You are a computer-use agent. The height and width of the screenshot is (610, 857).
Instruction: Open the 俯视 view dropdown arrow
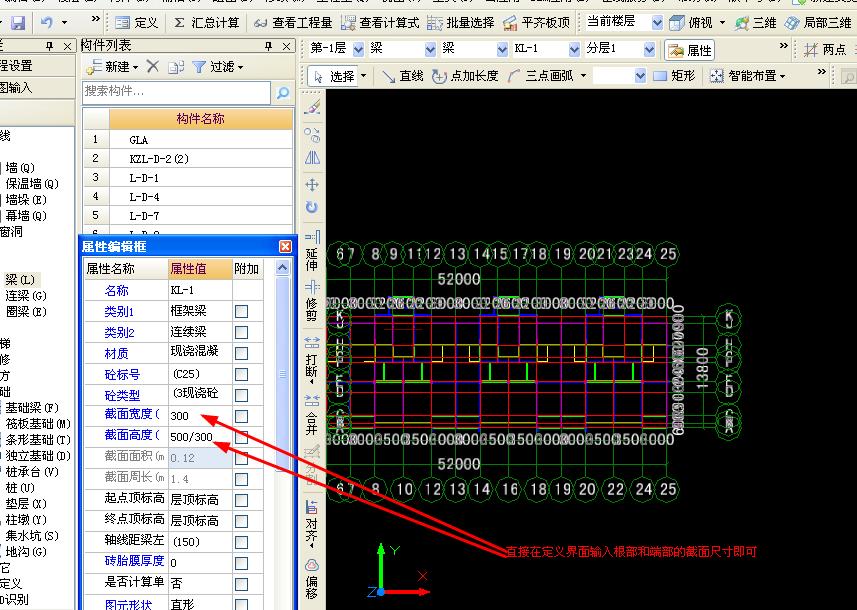coord(722,23)
